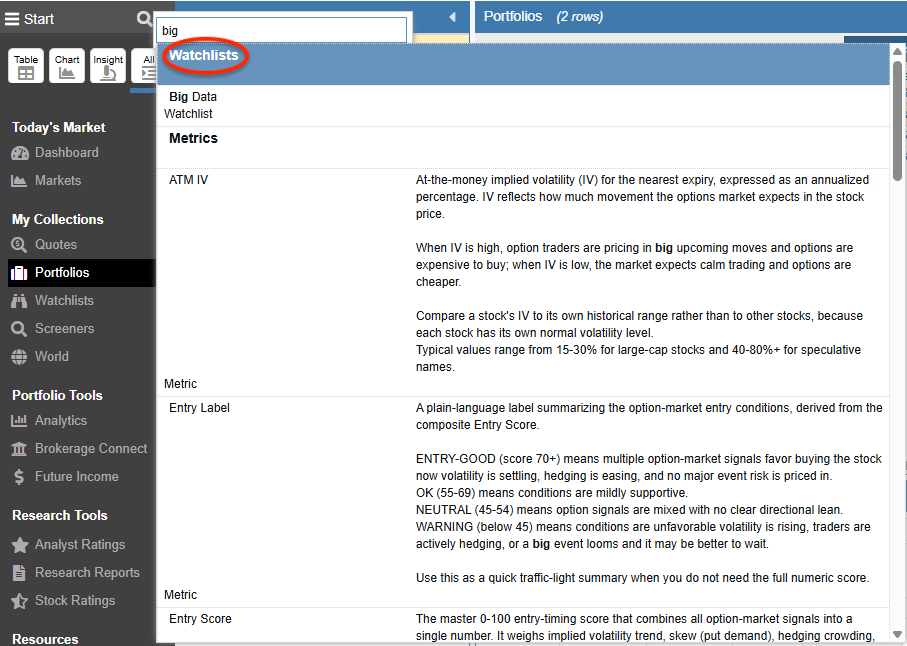Image resolution: width=907 pixels, height=646 pixels.
Task: Open the Big Data watchlist result
Action: [x=523, y=105]
